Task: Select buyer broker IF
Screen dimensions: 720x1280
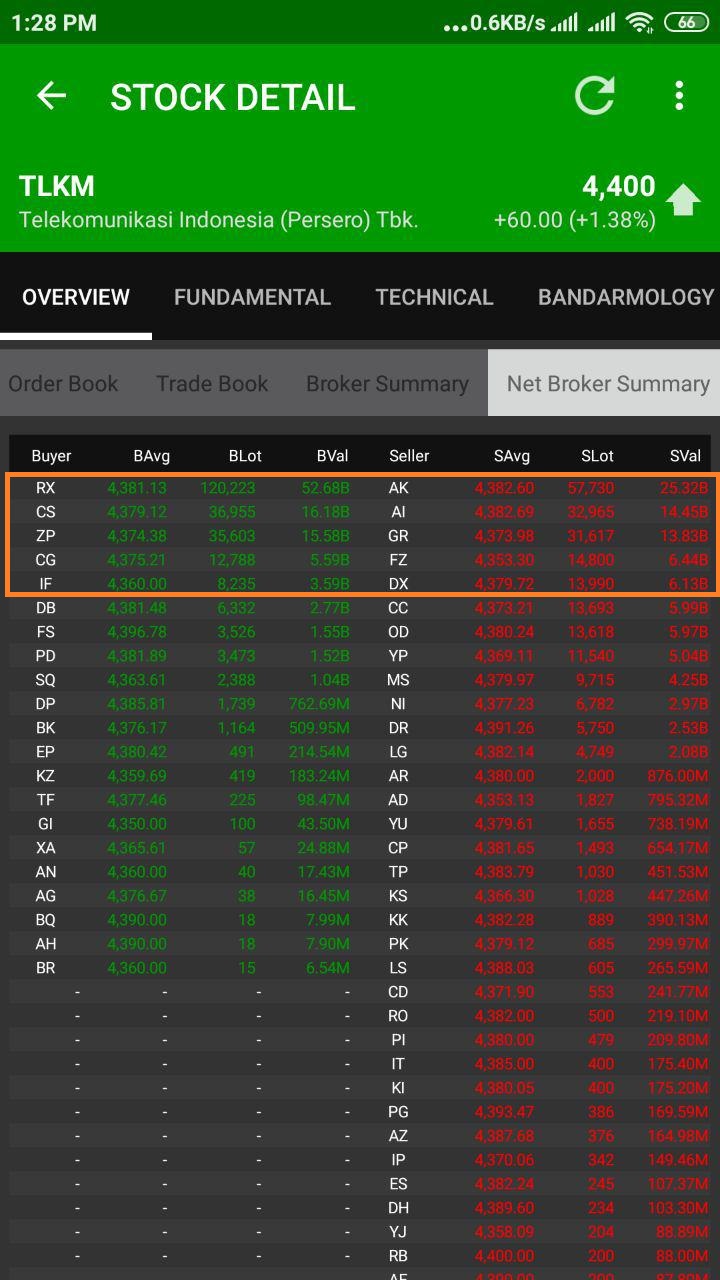Action: (45, 584)
